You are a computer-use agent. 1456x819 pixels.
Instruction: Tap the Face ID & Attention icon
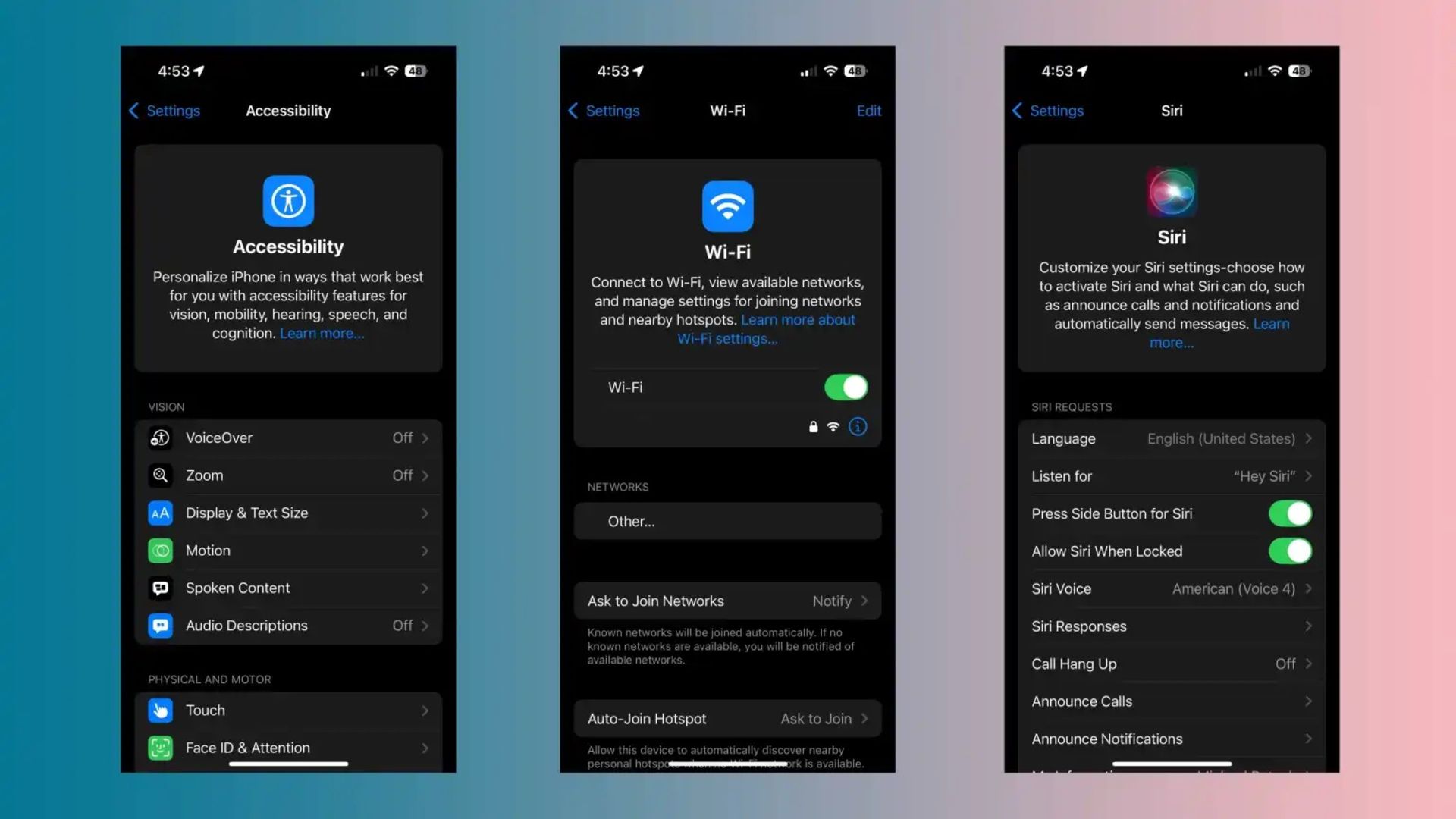point(162,747)
